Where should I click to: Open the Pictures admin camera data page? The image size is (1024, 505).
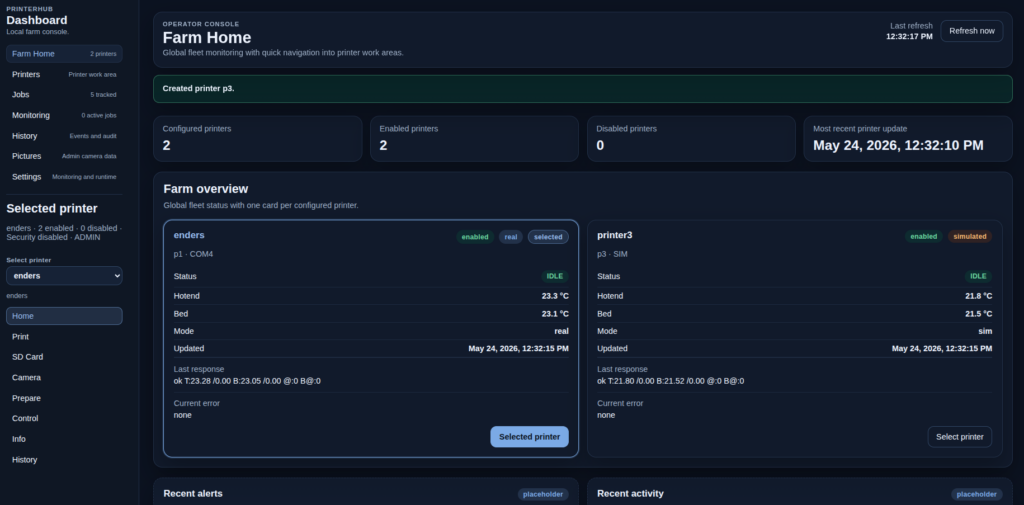pyautogui.click(x=64, y=156)
